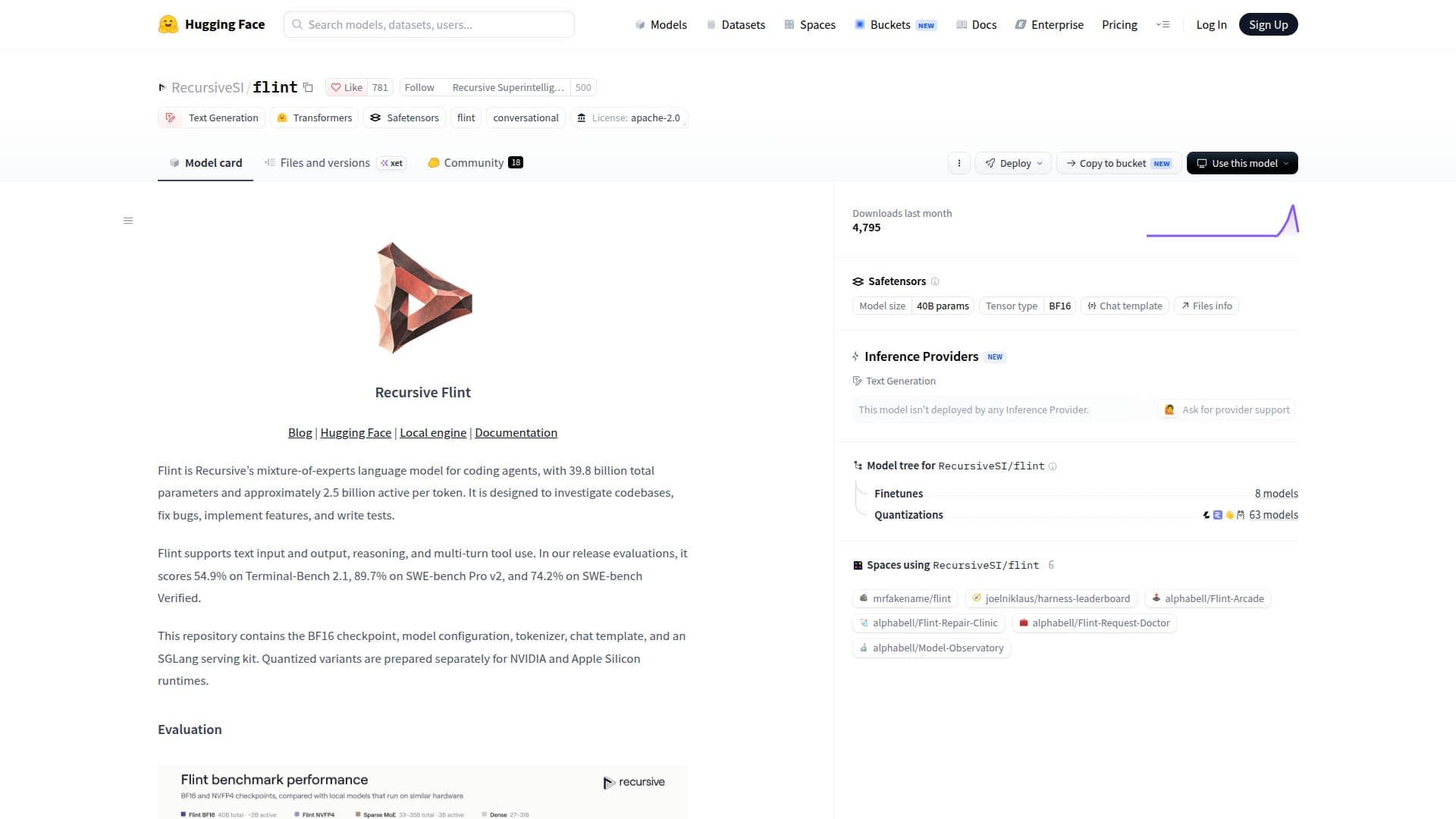Viewport: 1456px width, 819px height.
Task: Expand the Use this model dropdown
Action: (1242, 163)
